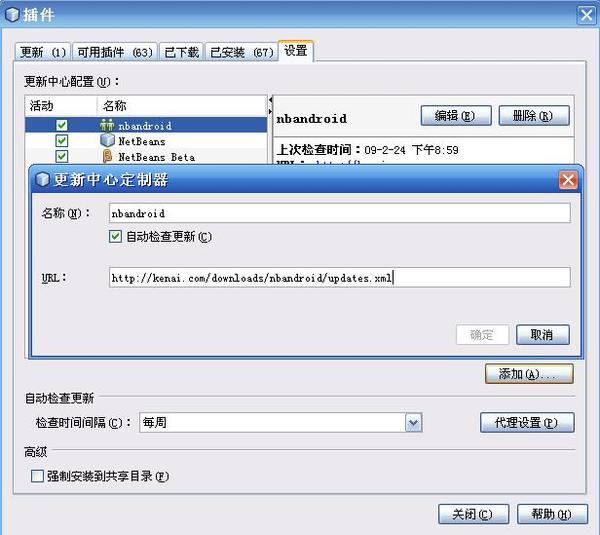
Task: Click the 编辑 (E) button
Action: coord(456,116)
